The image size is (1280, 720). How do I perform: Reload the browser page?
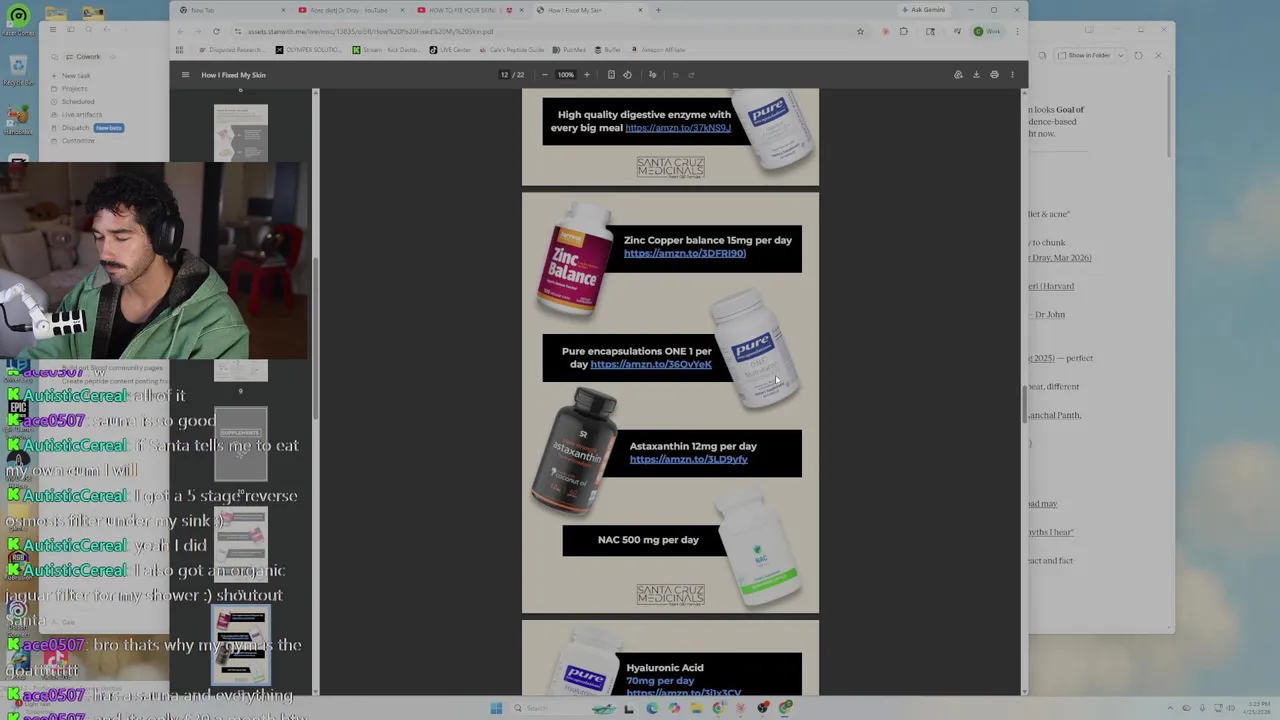[216, 31]
